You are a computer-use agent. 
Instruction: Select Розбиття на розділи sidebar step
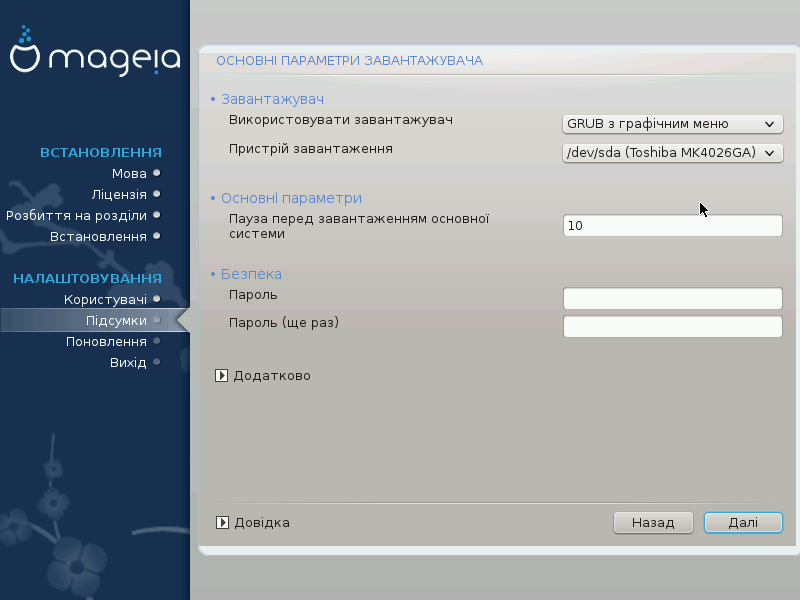click(x=76, y=215)
